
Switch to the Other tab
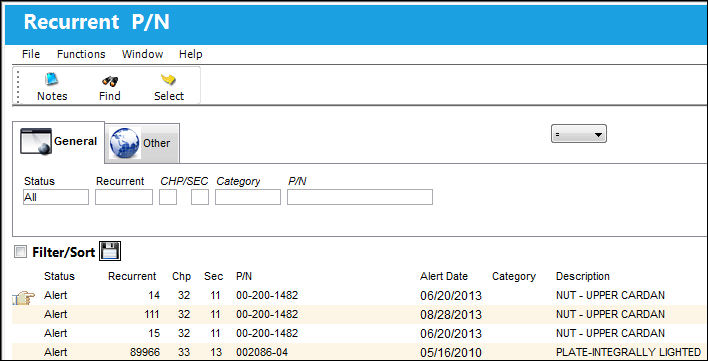tap(142, 143)
